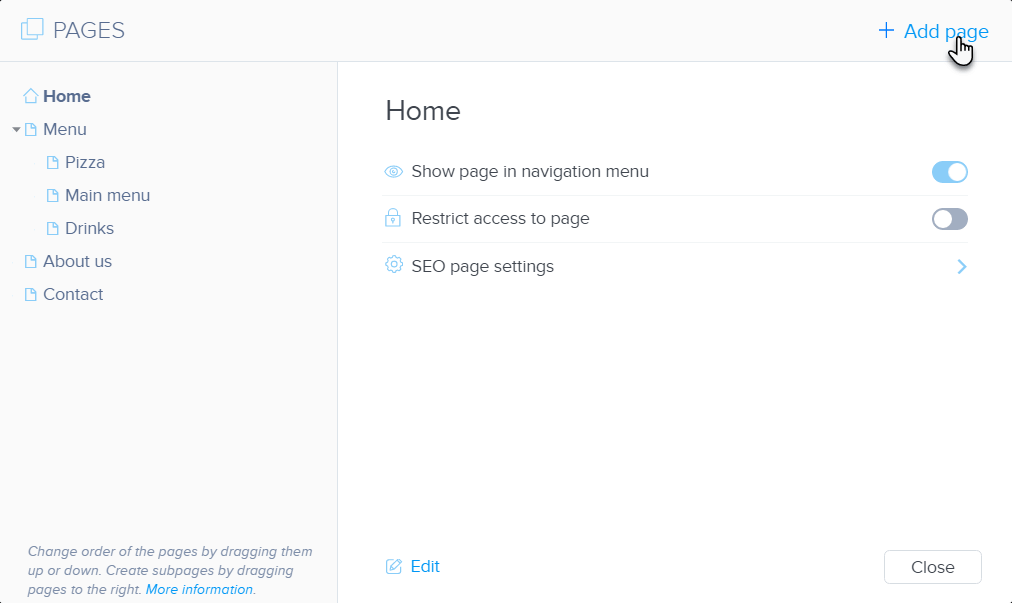Select the Contact page
Screen dimensions: 1012x603
(x=73, y=294)
